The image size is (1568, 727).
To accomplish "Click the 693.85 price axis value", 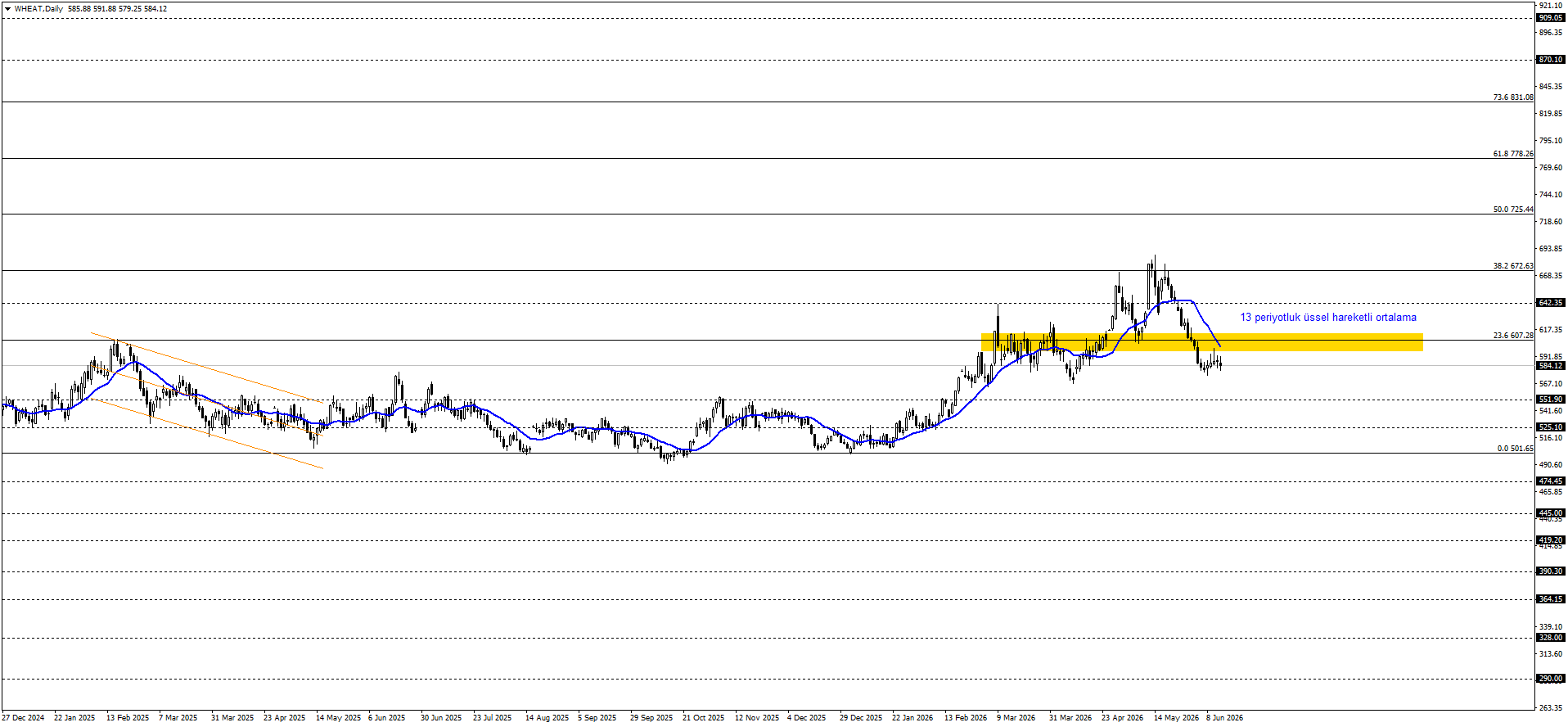I will point(1551,249).
